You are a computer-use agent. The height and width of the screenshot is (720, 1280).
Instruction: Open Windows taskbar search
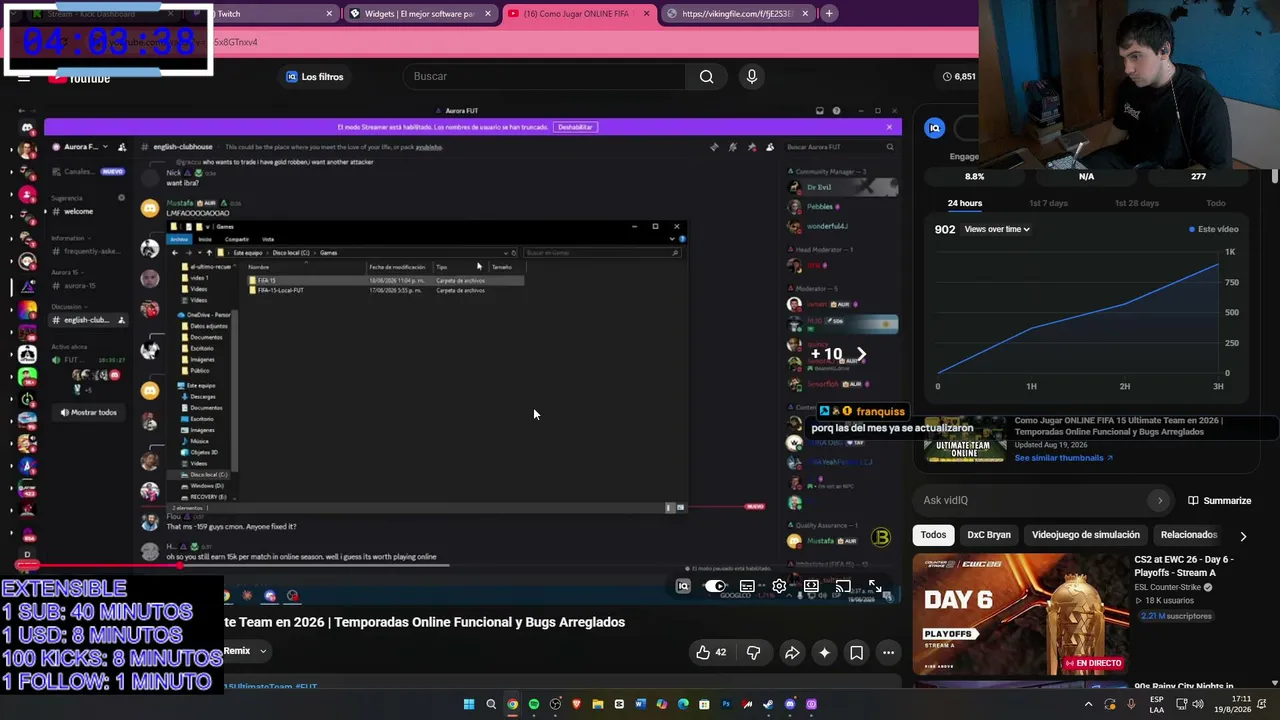[x=491, y=704]
